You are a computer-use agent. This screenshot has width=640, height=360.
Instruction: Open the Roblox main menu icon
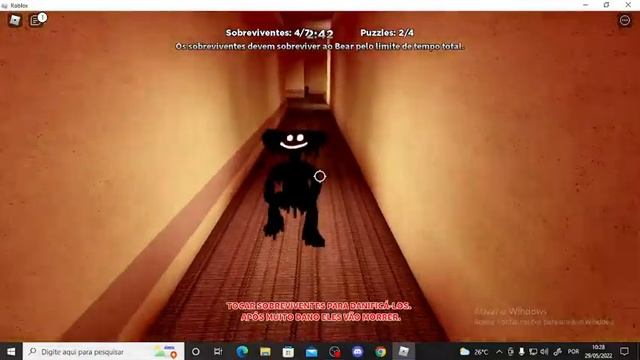15,20
